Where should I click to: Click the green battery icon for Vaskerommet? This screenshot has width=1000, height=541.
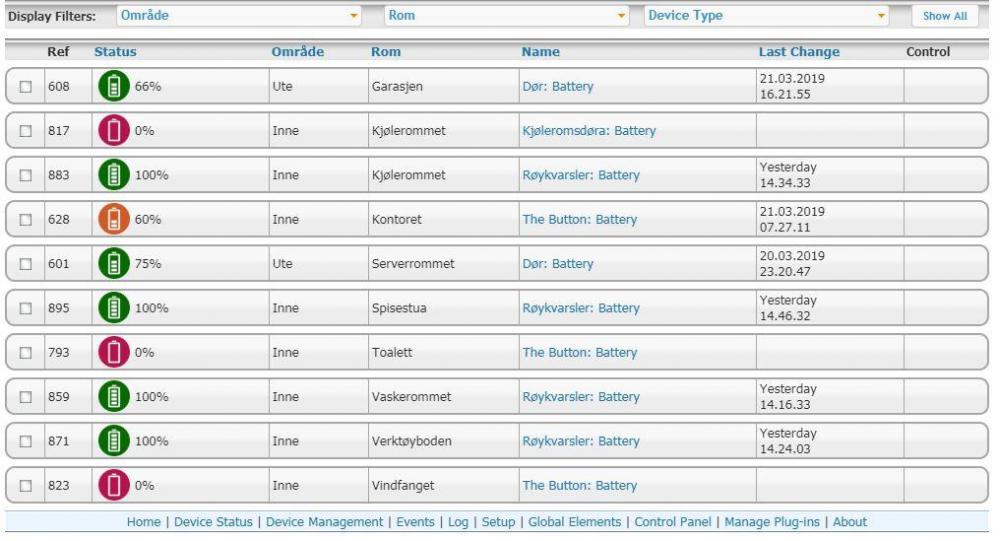[112, 397]
